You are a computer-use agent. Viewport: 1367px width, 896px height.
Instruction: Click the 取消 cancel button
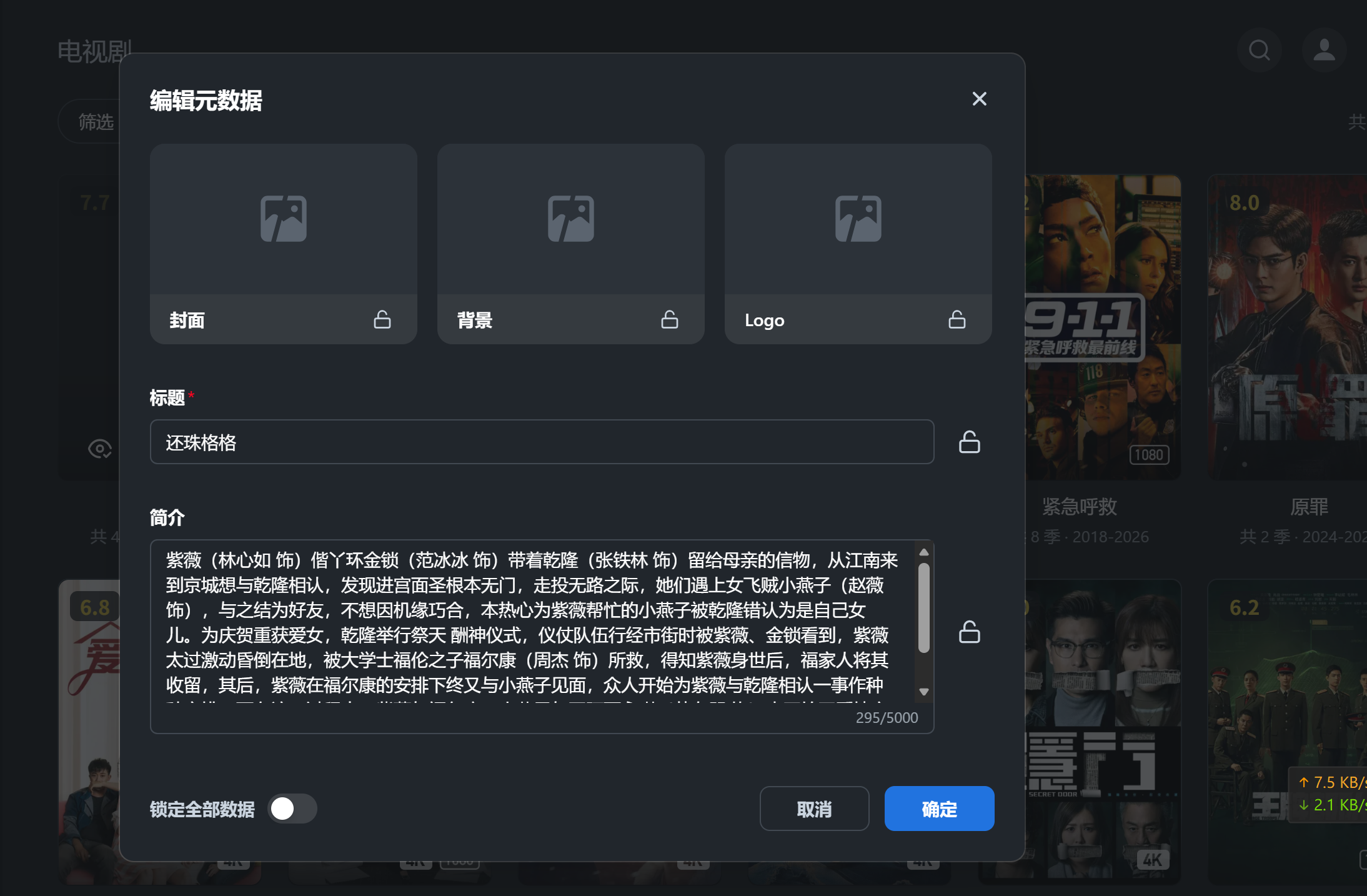coord(814,809)
